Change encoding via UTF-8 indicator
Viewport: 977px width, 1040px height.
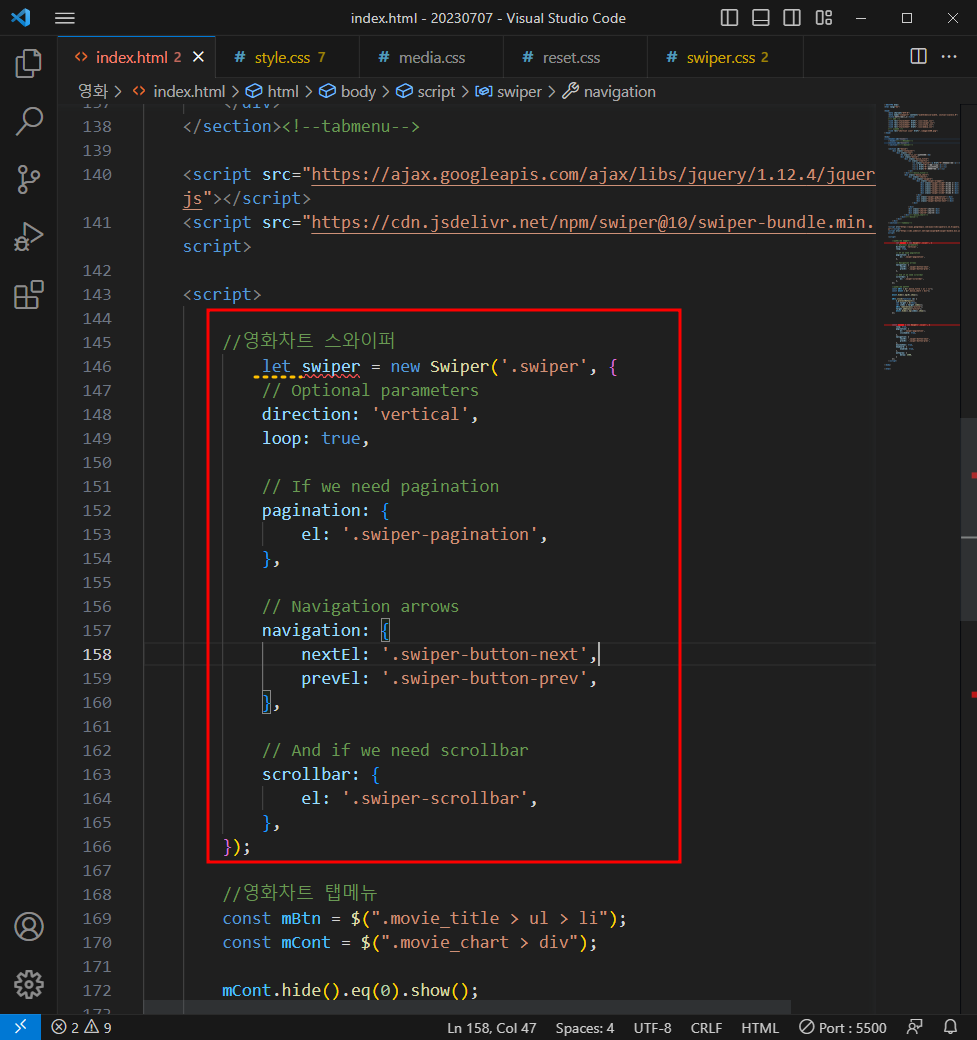point(652,1027)
